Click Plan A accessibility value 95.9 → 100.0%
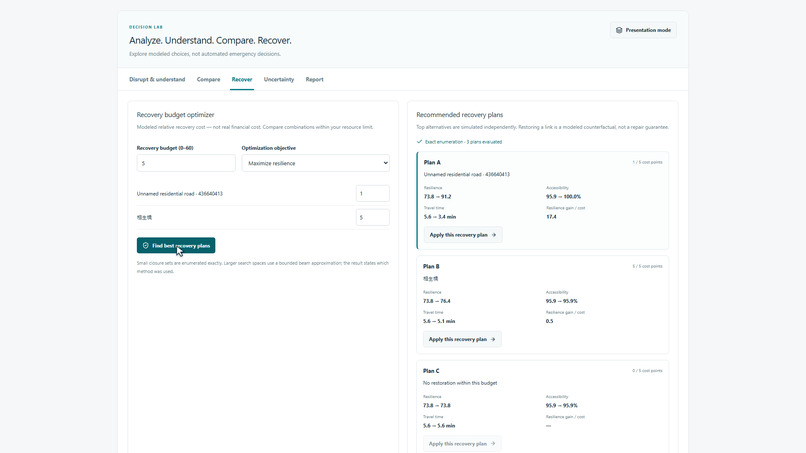The image size is (806, 453). (x=563, y=197)
